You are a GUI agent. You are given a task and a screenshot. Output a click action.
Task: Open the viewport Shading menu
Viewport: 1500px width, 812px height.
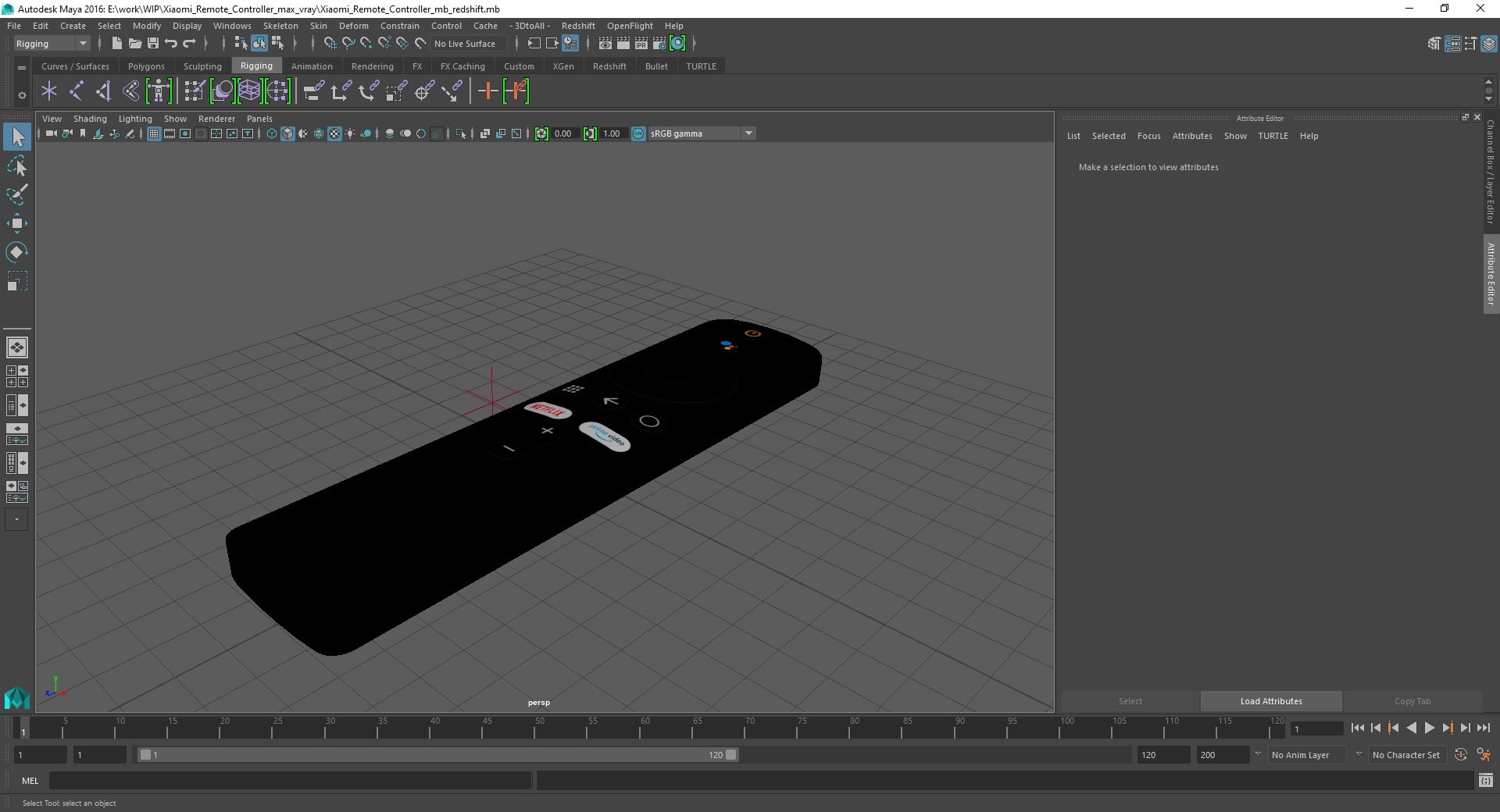point(90,119)
